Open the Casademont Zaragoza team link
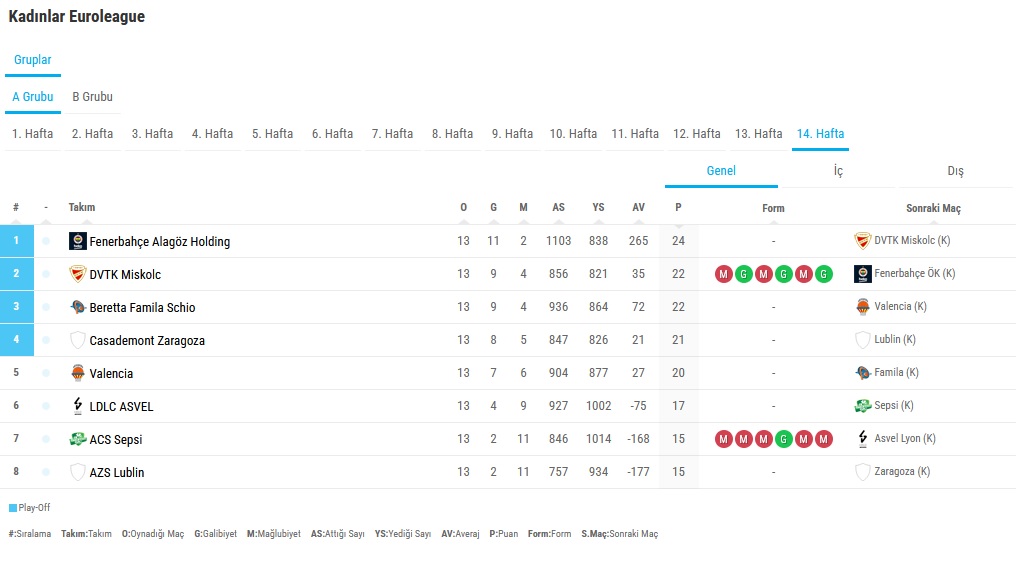This screenshot has width=1016, height=563. pos(147,341)
